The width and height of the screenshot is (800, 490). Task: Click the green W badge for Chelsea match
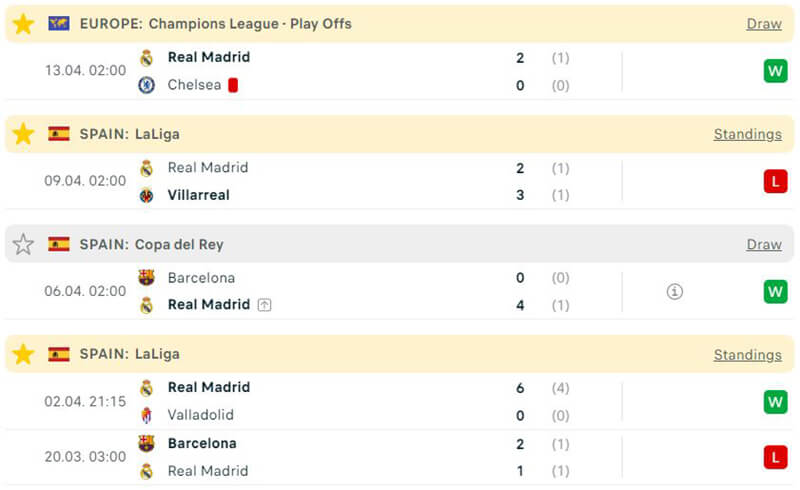coord(776,71)
